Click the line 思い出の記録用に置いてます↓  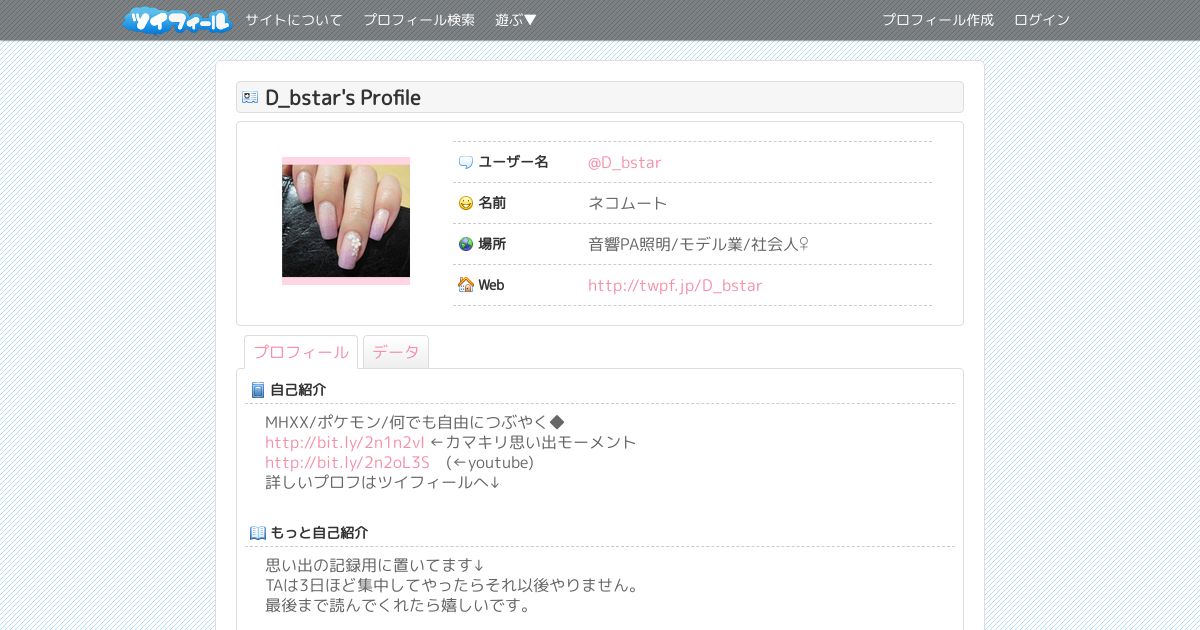click(x=375, y=565)
